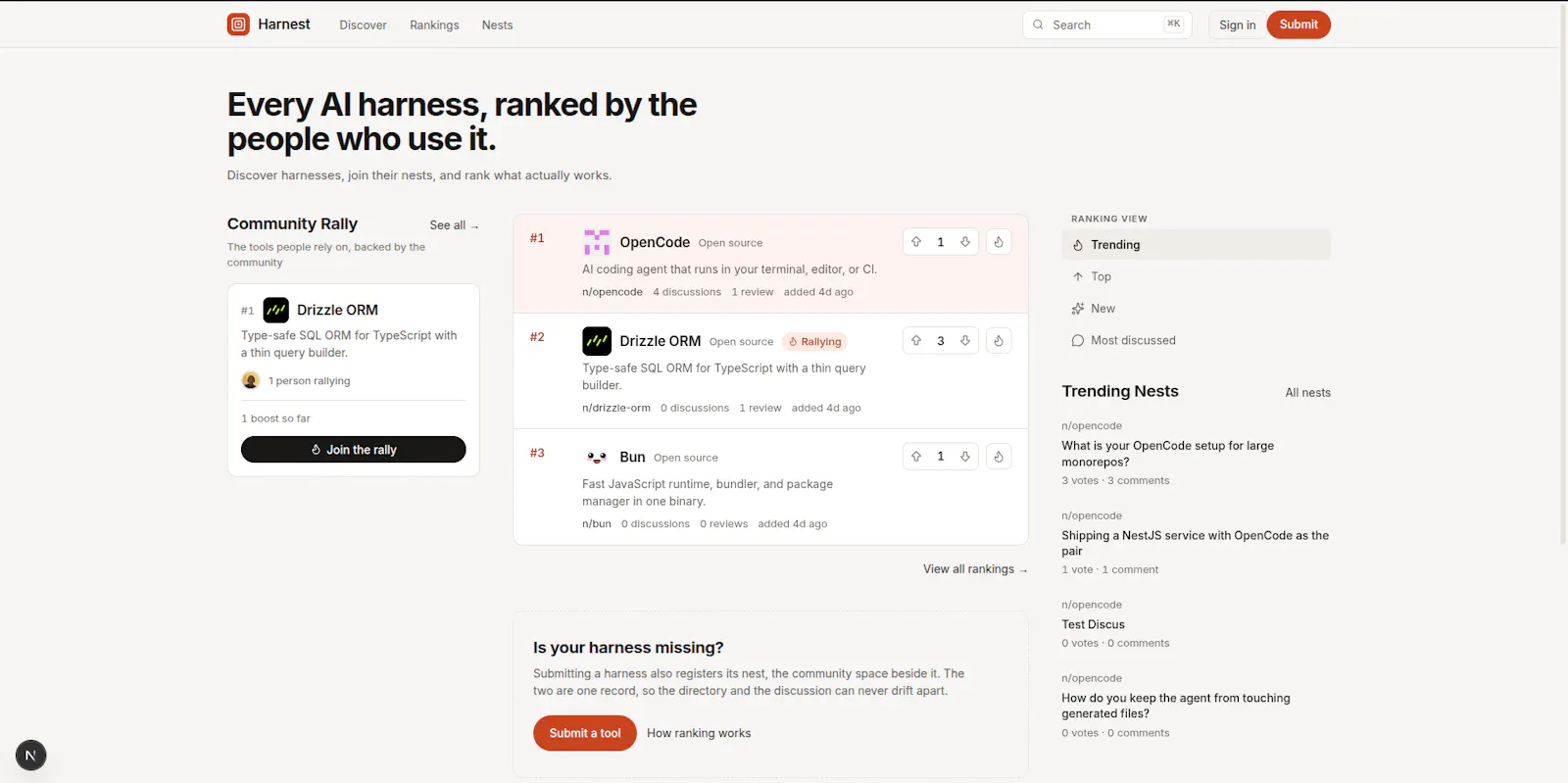The height and width of the screenshot is (783, 1568).
Task: Select the Top ranking view
Action: [x=1196, y=276]
